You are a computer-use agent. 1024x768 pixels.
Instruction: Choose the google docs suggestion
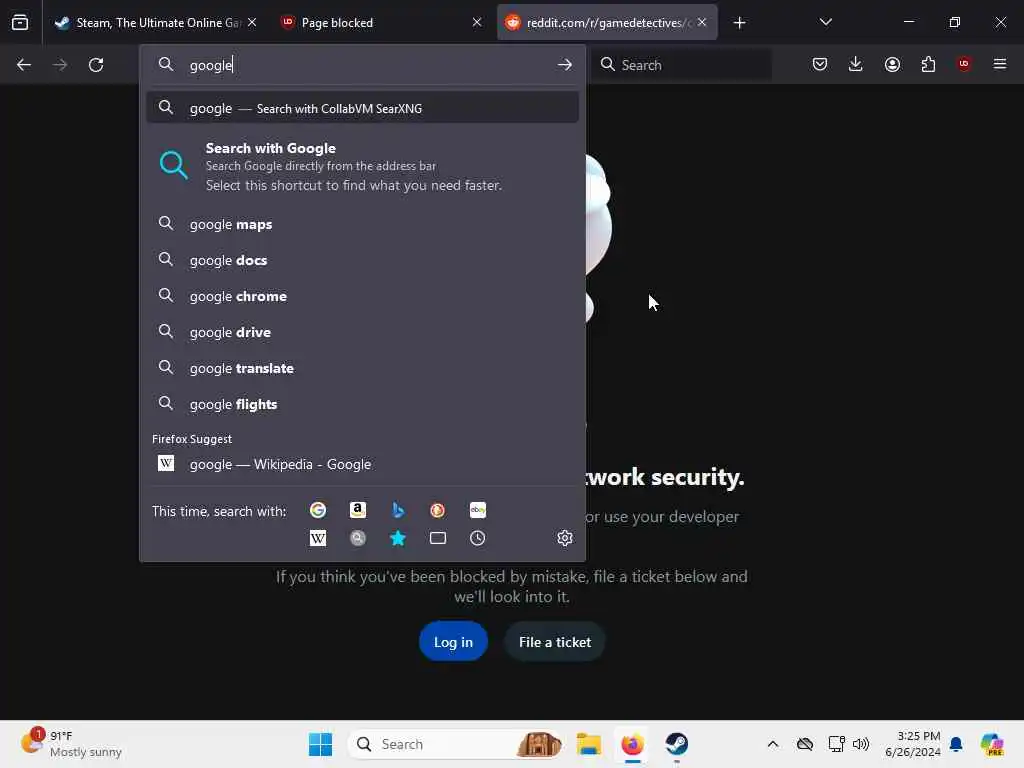(362, 260)
